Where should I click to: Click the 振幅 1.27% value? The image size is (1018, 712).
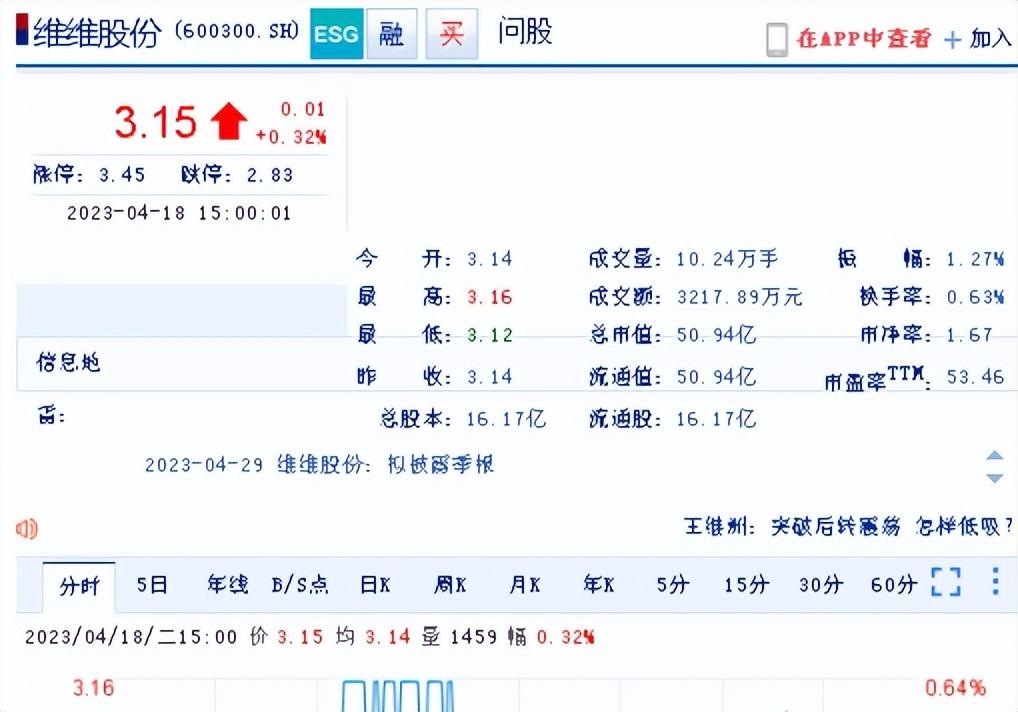point(976,259)
